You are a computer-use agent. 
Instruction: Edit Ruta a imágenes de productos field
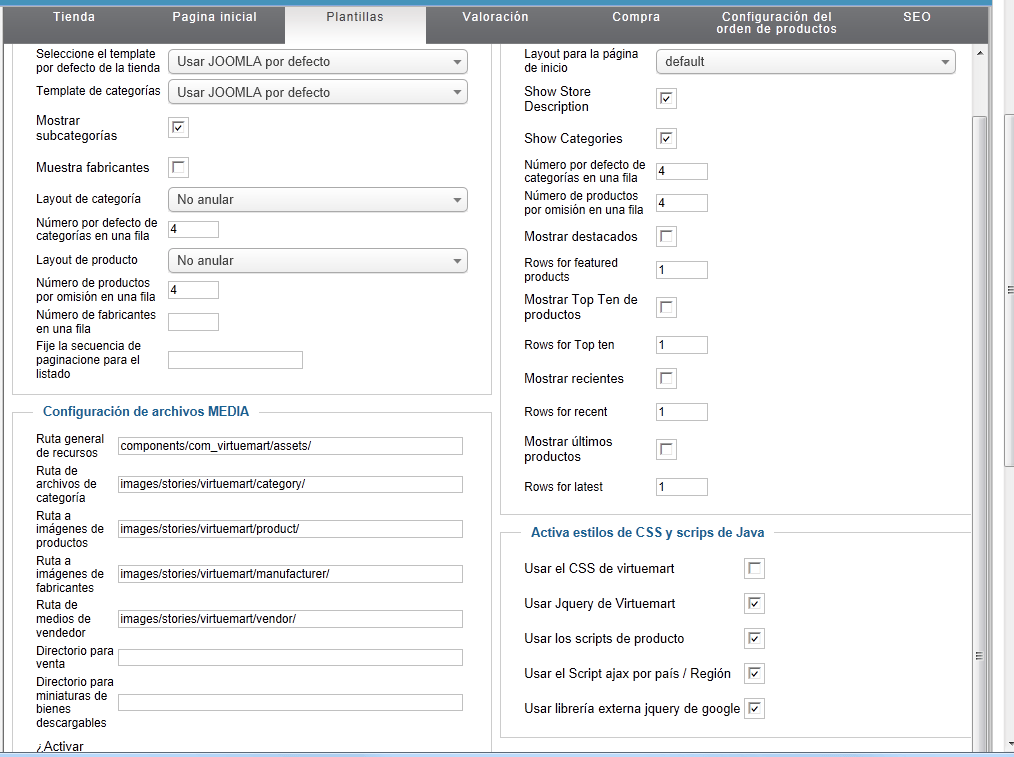[290, 529]
